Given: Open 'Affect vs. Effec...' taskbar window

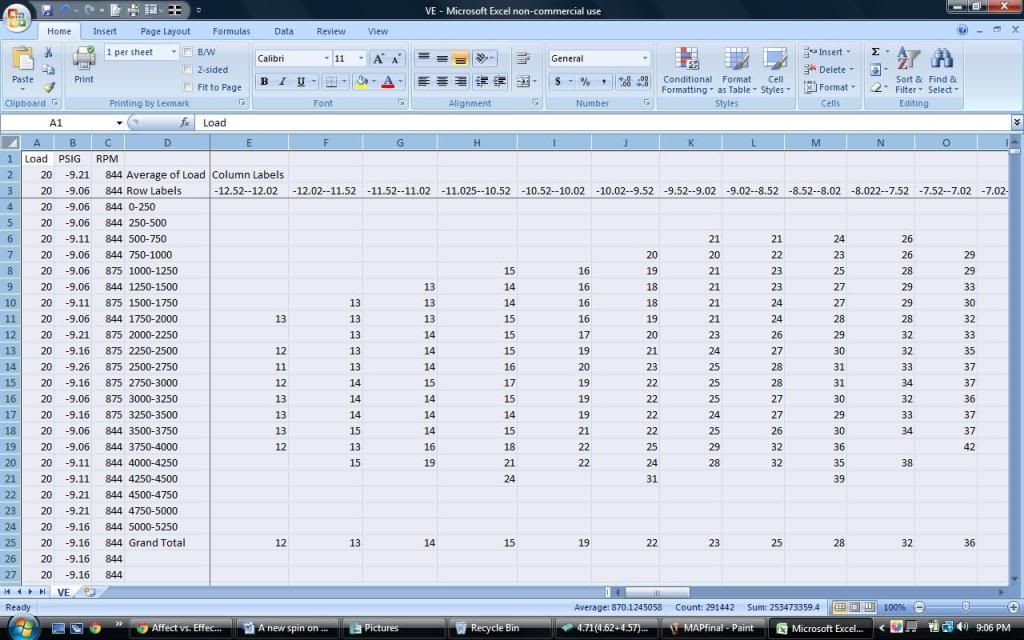Looking at the screenshot, I should 181,628.
